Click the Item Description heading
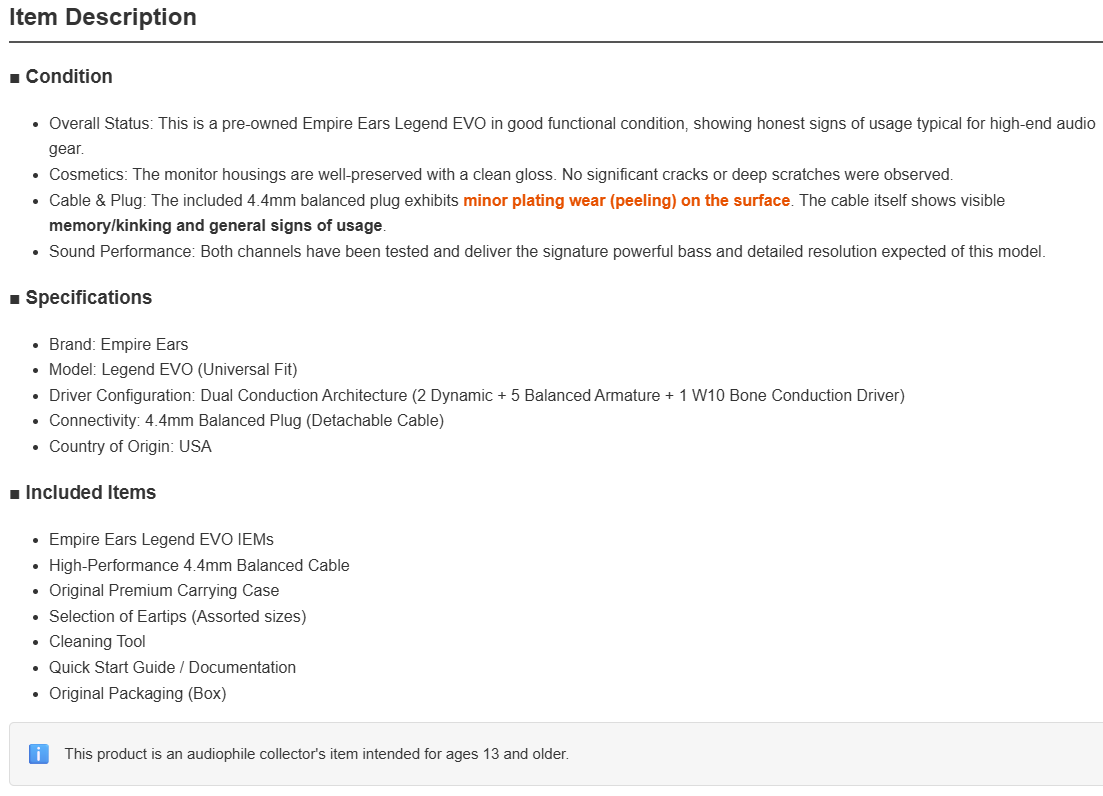Viewport: 1103px width, 796px height. pyautogui.click(x=103, y=17)
